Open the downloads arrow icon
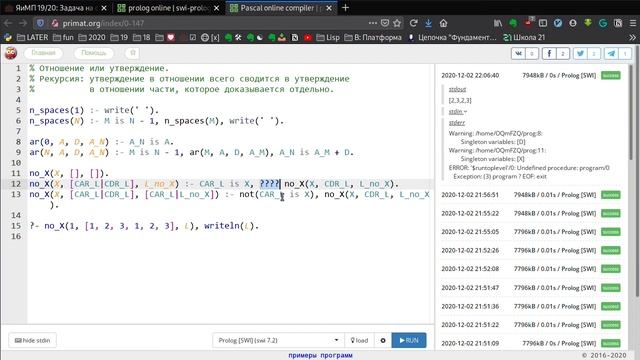640x360 pixels. tap(428, 23)
